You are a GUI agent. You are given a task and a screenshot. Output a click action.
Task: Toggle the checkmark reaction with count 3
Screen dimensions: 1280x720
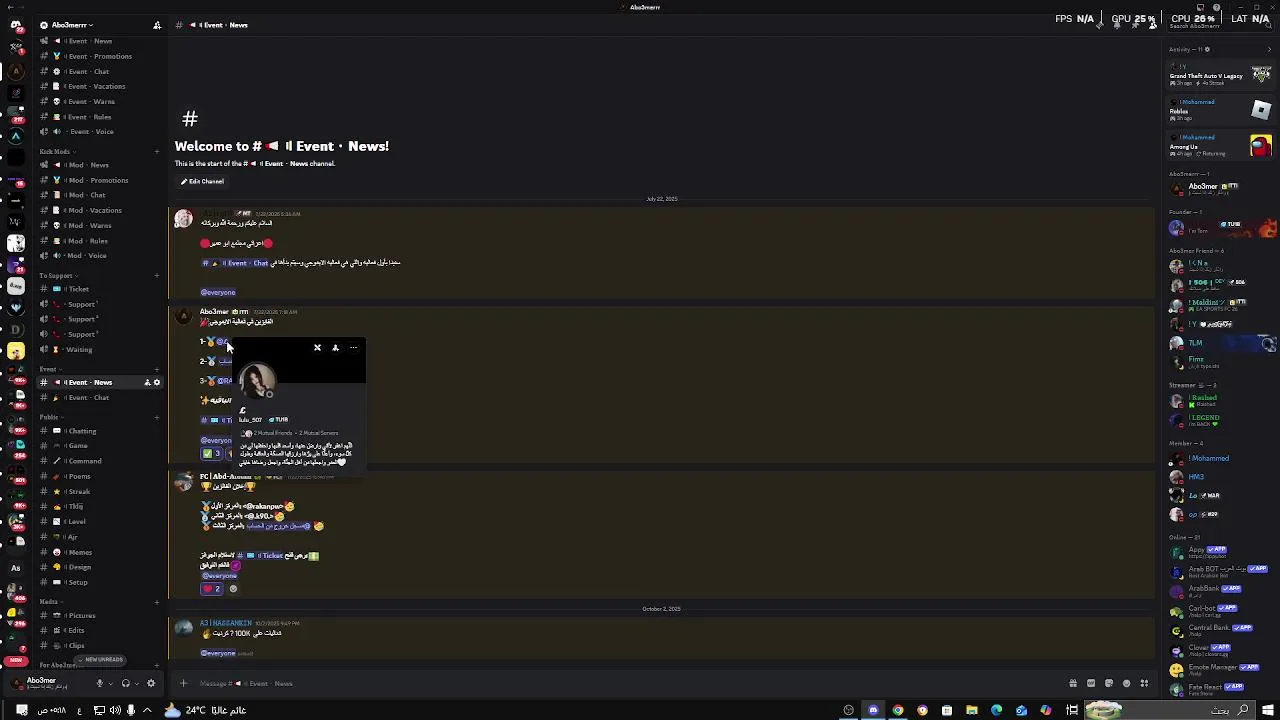click(212, 453)
